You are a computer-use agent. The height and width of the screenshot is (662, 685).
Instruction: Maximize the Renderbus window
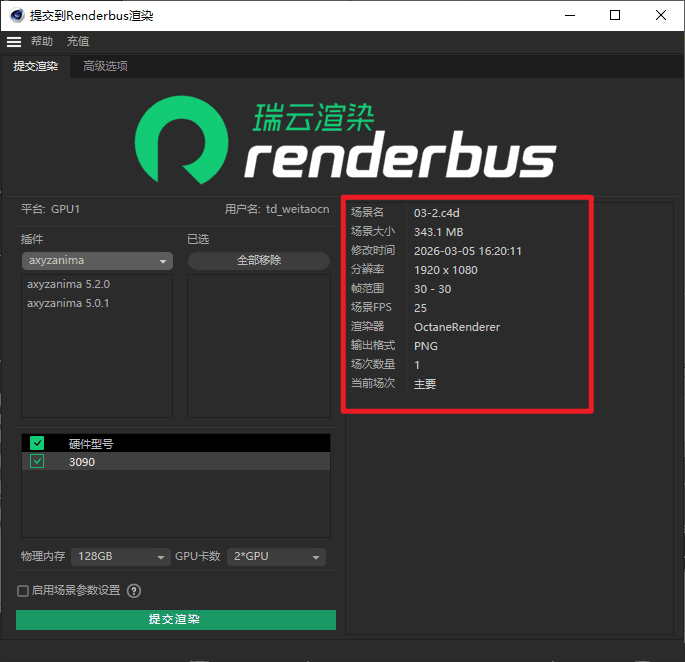615,15
